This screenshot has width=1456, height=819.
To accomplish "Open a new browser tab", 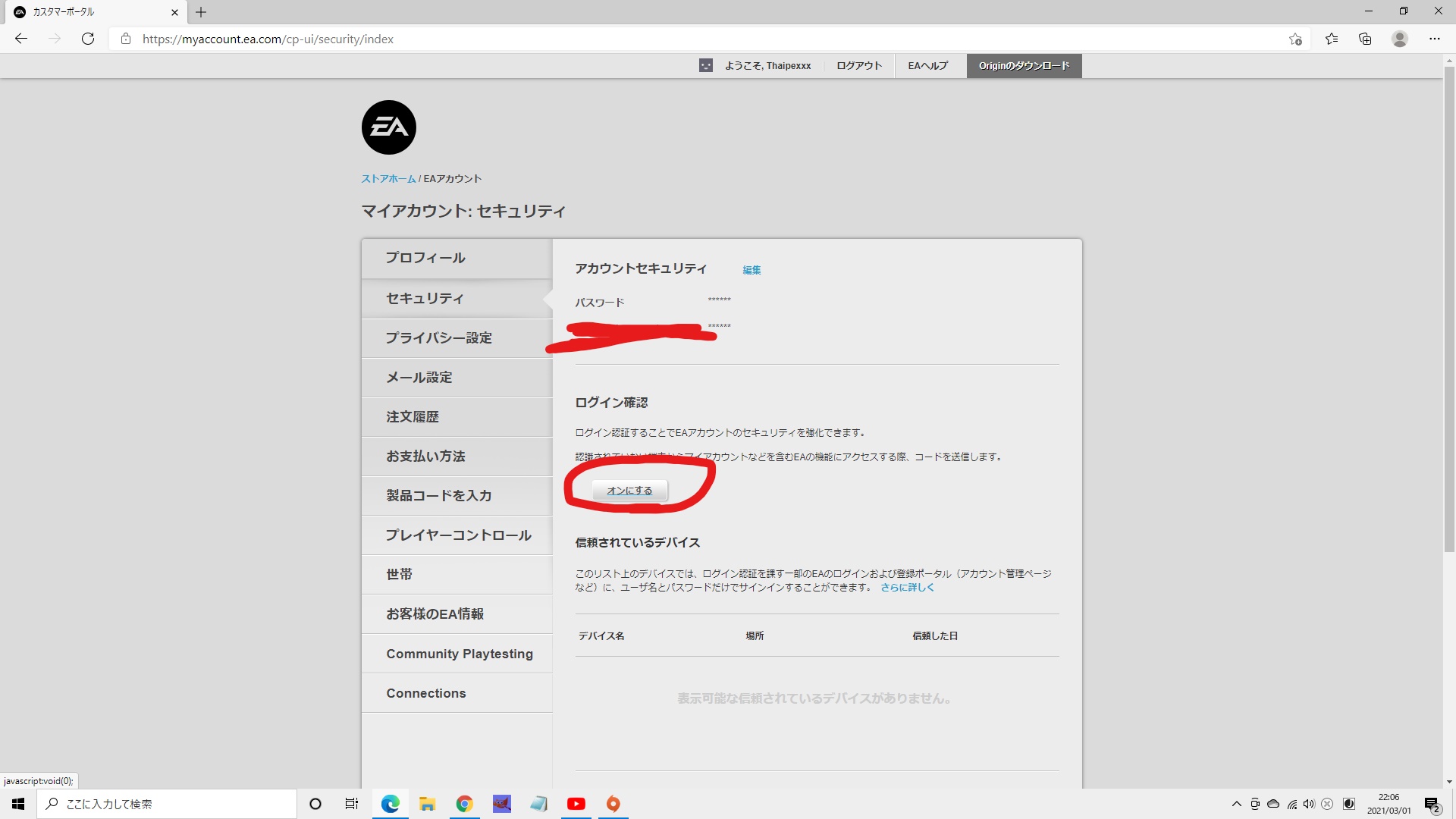I will pos(201,12).
